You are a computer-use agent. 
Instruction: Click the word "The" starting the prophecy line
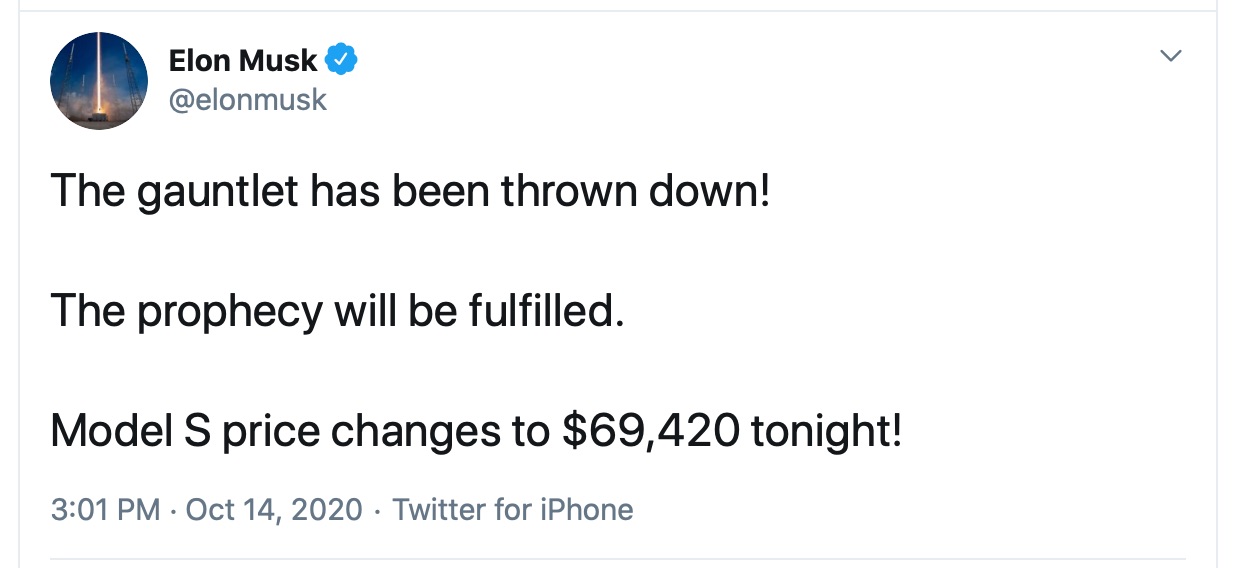pos(86,310)
